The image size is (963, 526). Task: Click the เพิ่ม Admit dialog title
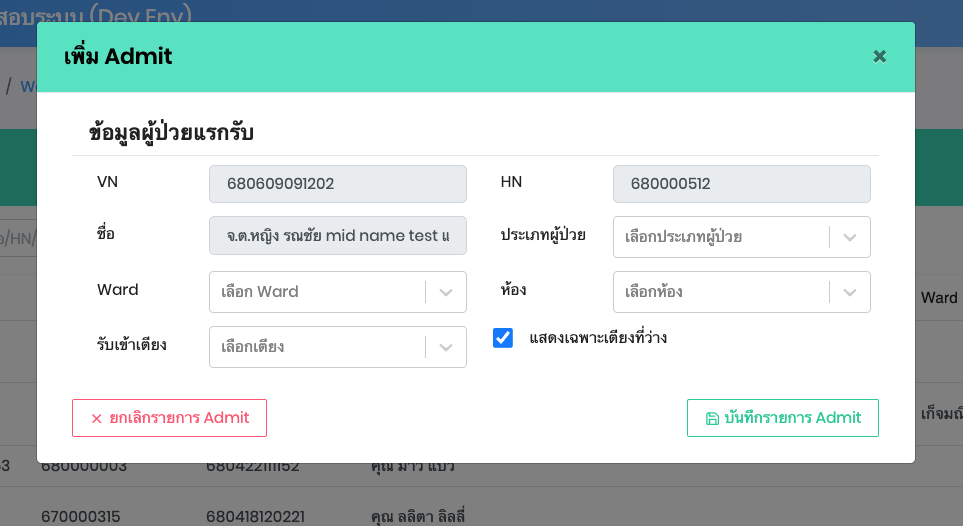tap(118, 56)
